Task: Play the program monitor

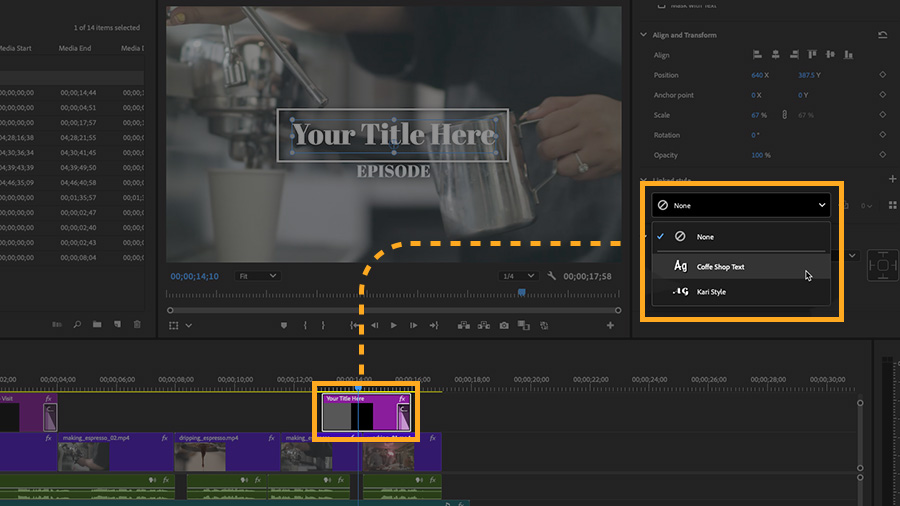Action: coord(394,325)
